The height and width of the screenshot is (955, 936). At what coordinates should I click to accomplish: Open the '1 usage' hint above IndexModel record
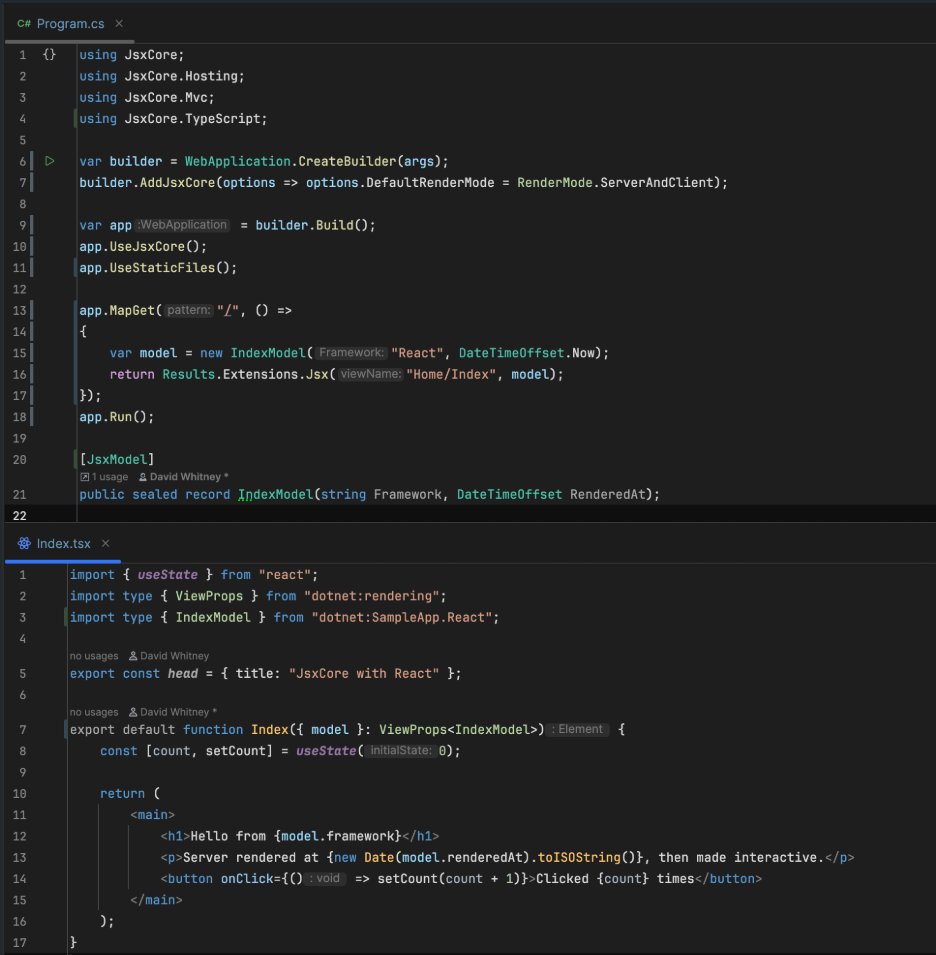coord(110,477)
